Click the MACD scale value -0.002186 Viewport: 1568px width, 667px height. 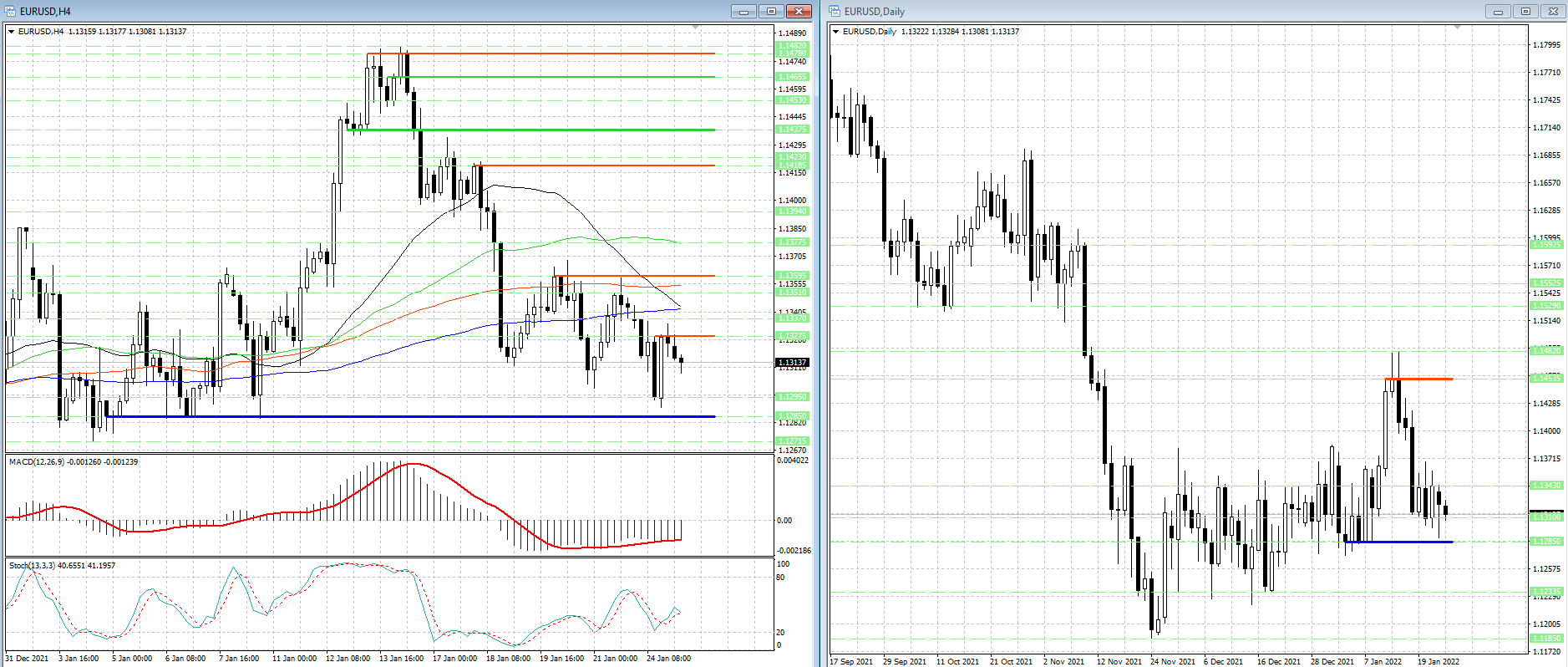pyautogui.click(x=794, y=551)
